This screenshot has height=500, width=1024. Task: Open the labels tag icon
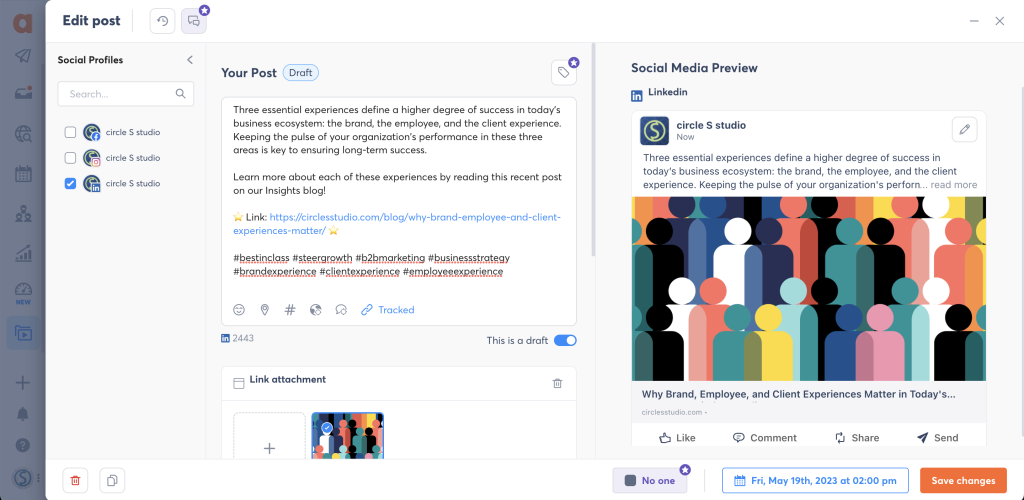[x=564, y=73]
